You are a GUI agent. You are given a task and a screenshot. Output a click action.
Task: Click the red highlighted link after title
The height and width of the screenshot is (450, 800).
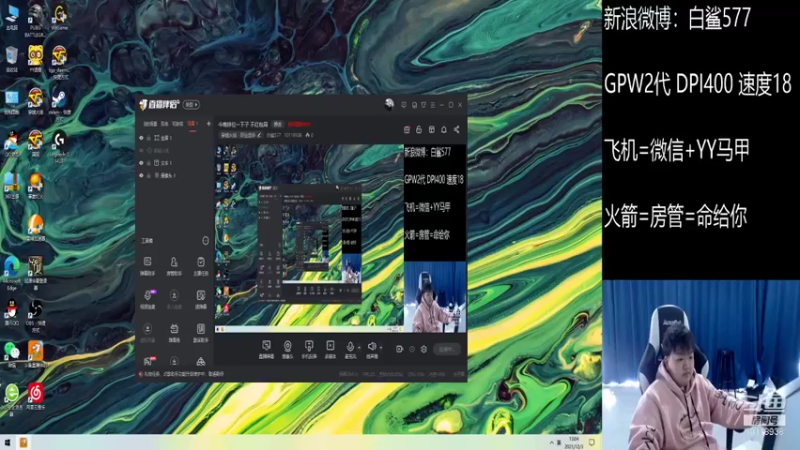click(299, 124)
